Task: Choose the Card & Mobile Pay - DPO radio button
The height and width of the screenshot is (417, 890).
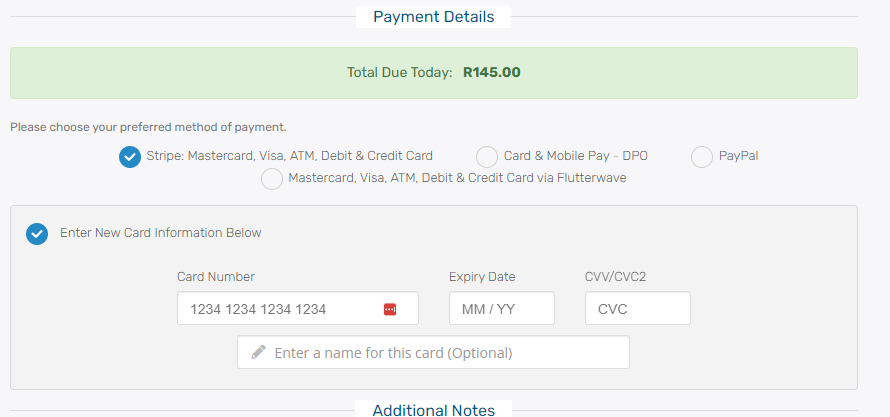Action: click(x=487, y=156)
